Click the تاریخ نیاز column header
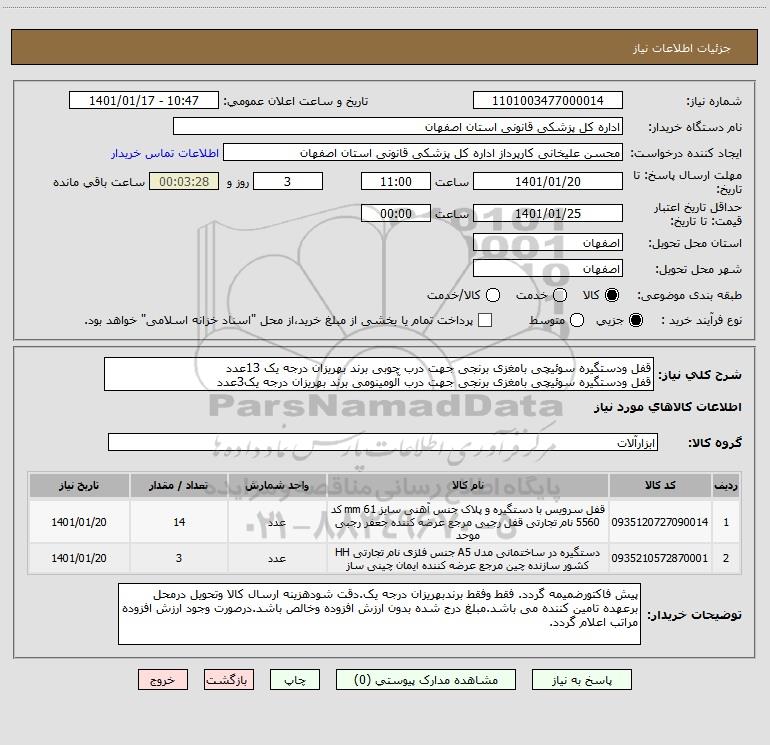The image size is (770, 745). click(x=79, y=485)
